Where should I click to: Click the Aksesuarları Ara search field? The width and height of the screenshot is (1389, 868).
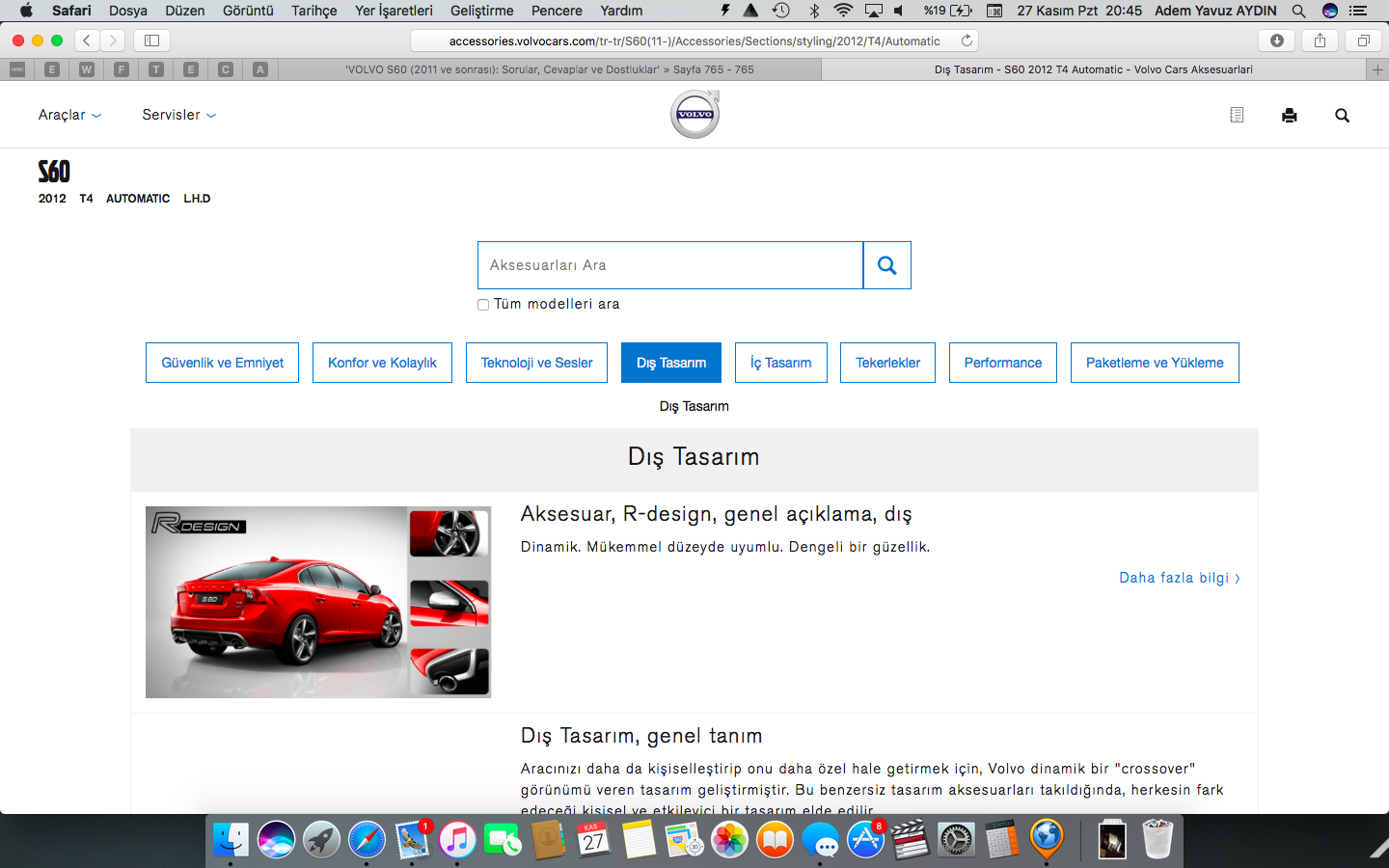click(x=670, y=265)
